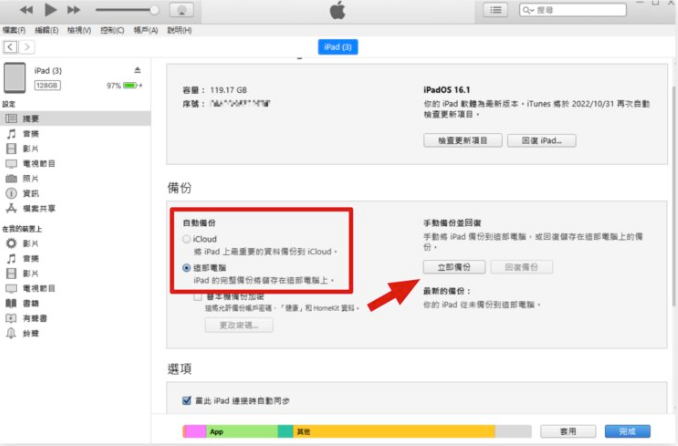
Task: Click the teal storage bar segment
Action: tap(285, 431)
